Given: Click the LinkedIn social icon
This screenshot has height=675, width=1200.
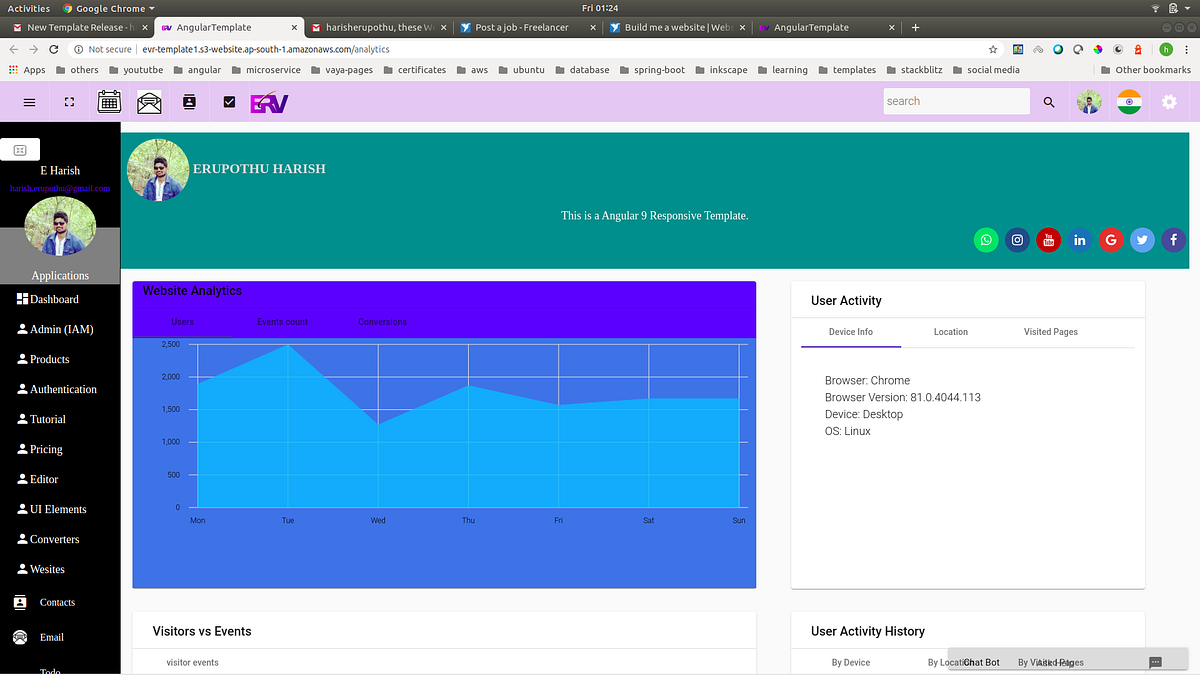Looking at the screenshot, I should [x=1079, y=239].
